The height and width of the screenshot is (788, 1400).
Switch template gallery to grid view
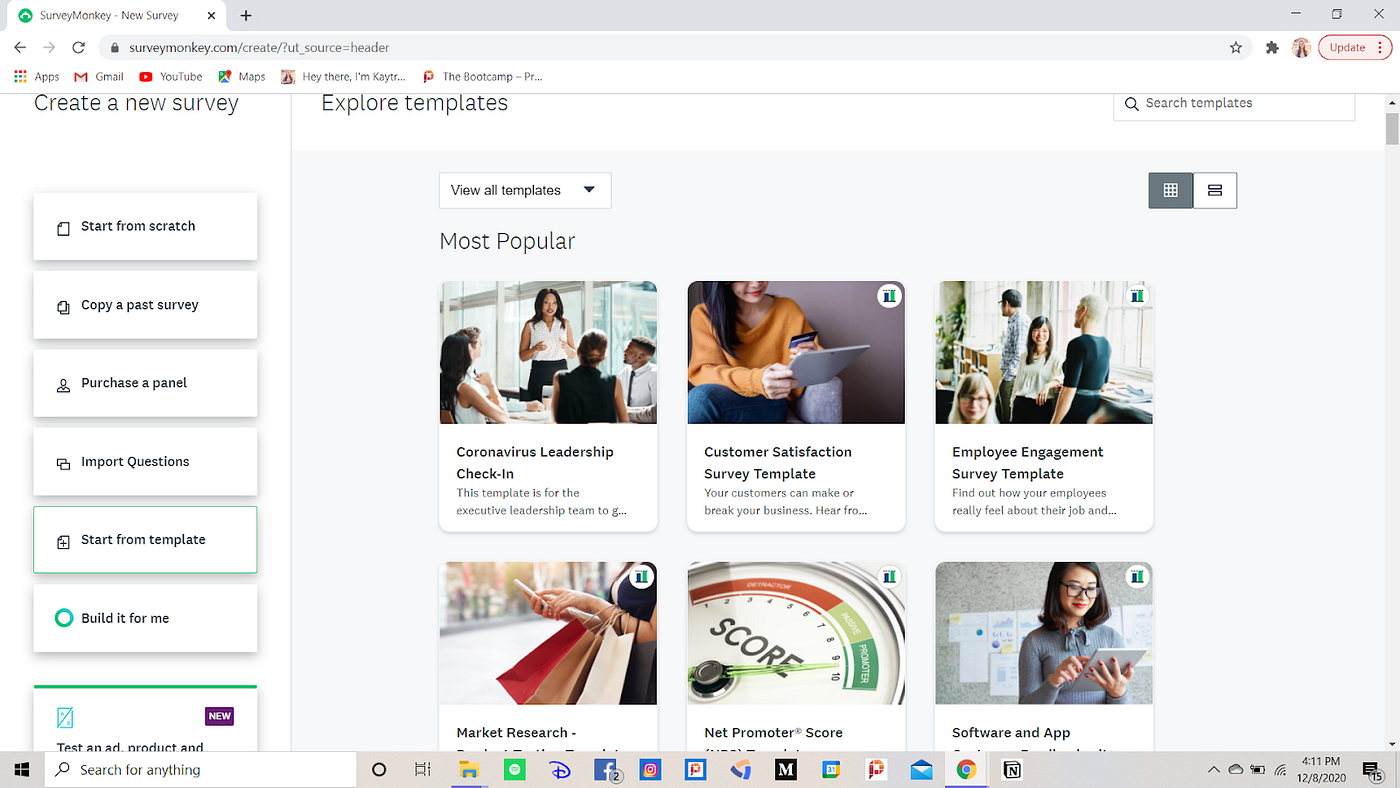(1170, 190)
